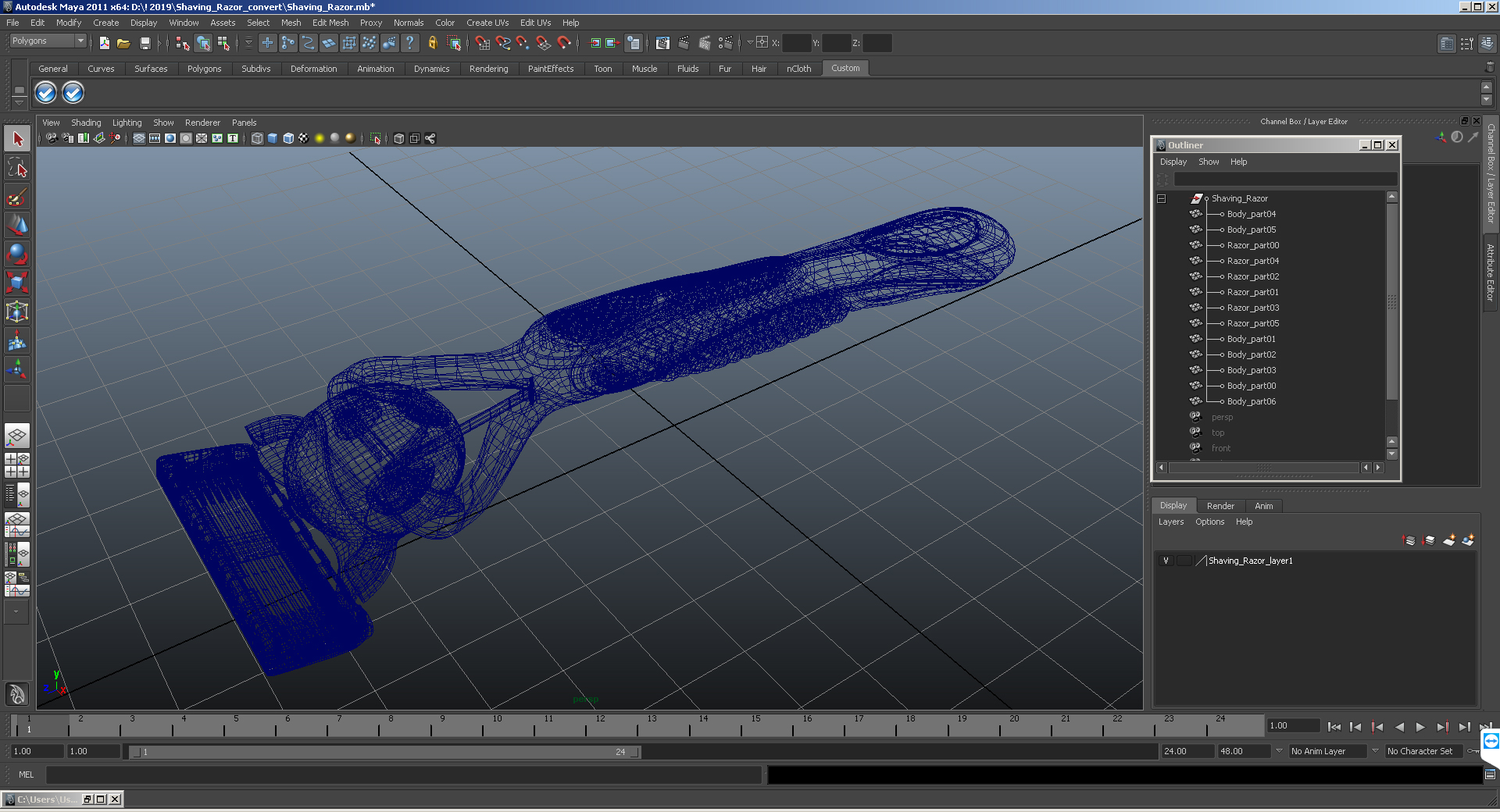1500x812 pixels.
Task: Click the Save Scene disk icon
Action: coord(145,43)
